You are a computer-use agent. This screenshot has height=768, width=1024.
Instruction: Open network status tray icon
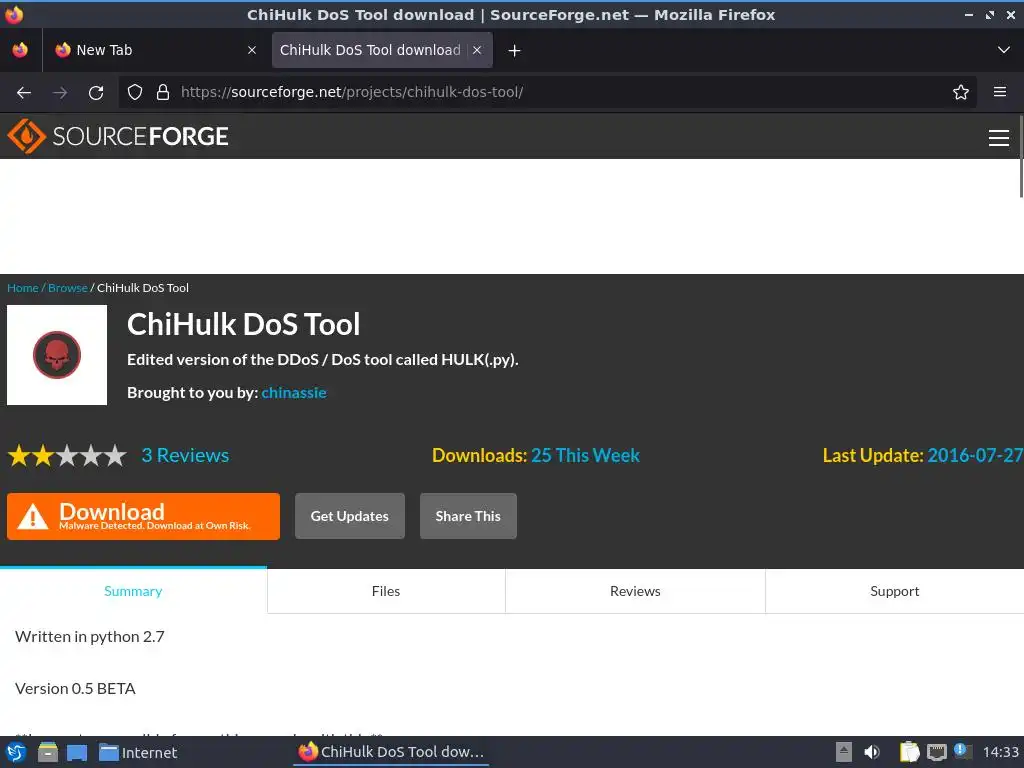936,752
